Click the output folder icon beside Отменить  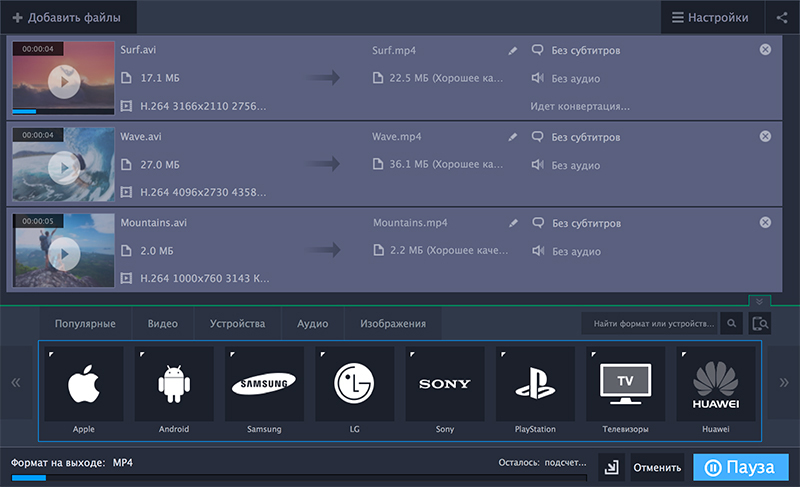(611, 467)
